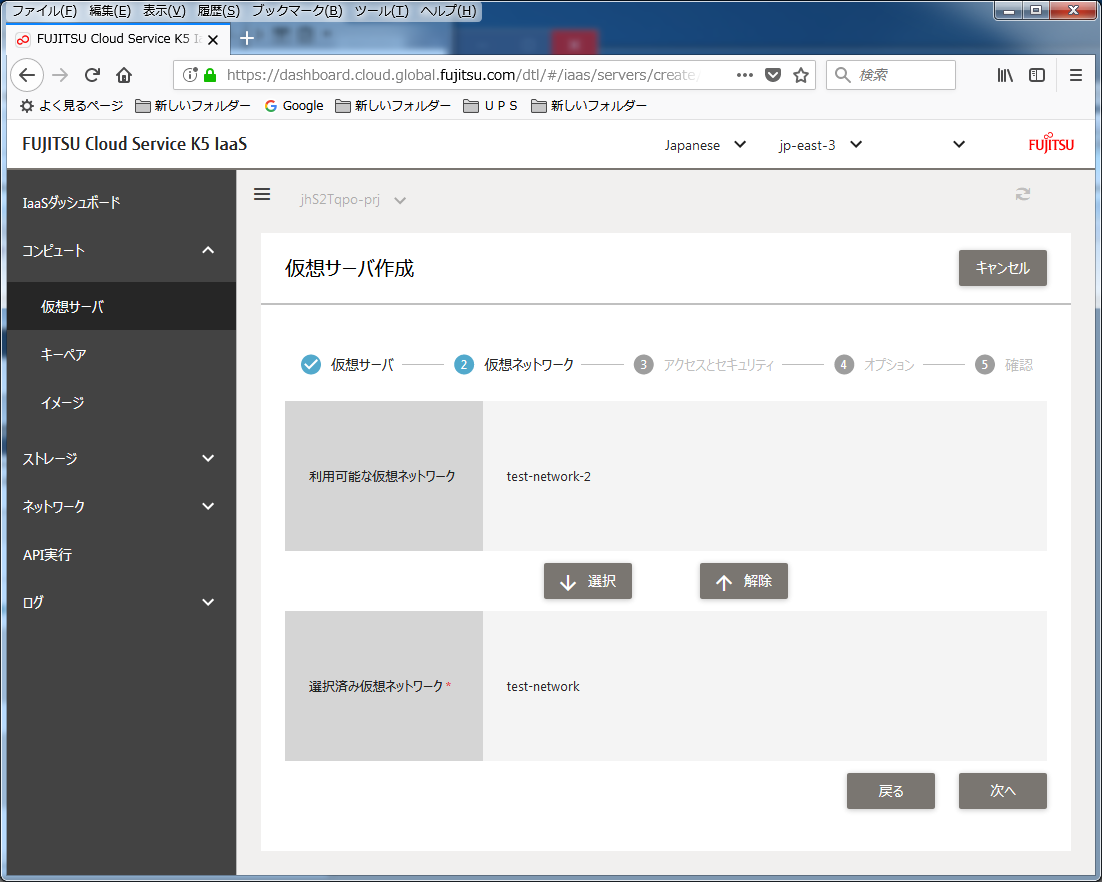
Task: Click the green padlock security icon
Action: 209,74
